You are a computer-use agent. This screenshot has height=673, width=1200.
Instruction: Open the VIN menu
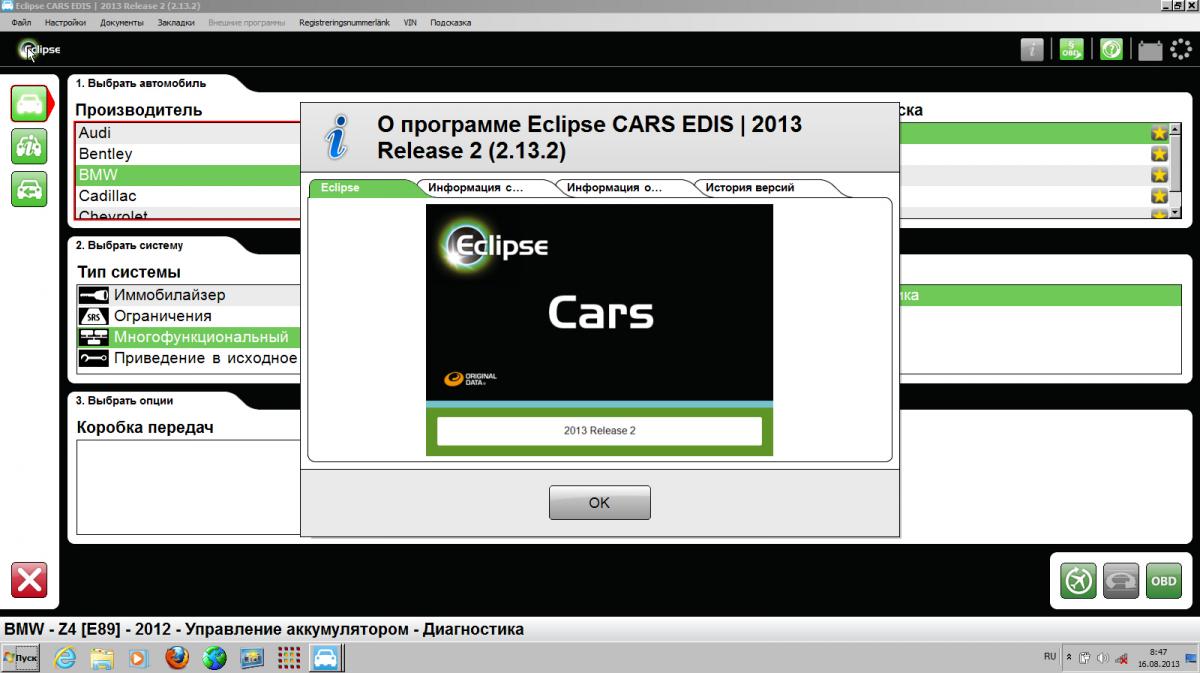(410, 22)
